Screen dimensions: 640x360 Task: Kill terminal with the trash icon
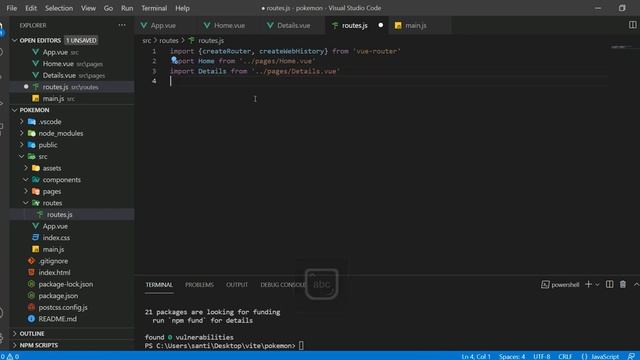tap(623, 284)
